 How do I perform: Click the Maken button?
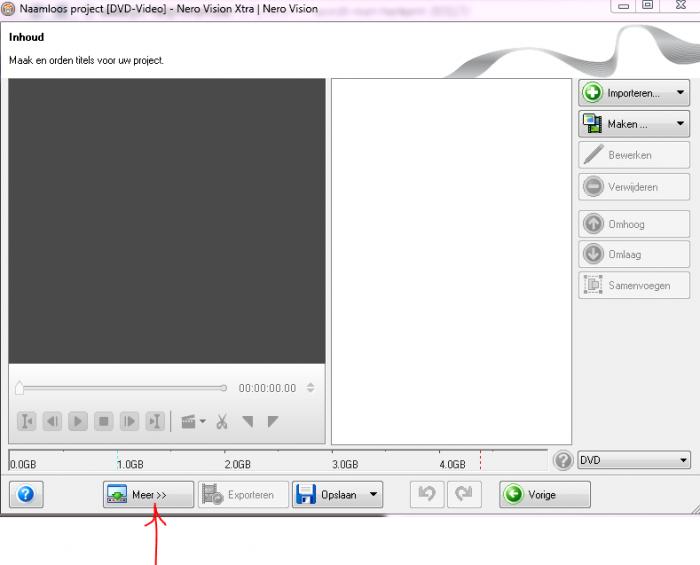click(633, 124)
